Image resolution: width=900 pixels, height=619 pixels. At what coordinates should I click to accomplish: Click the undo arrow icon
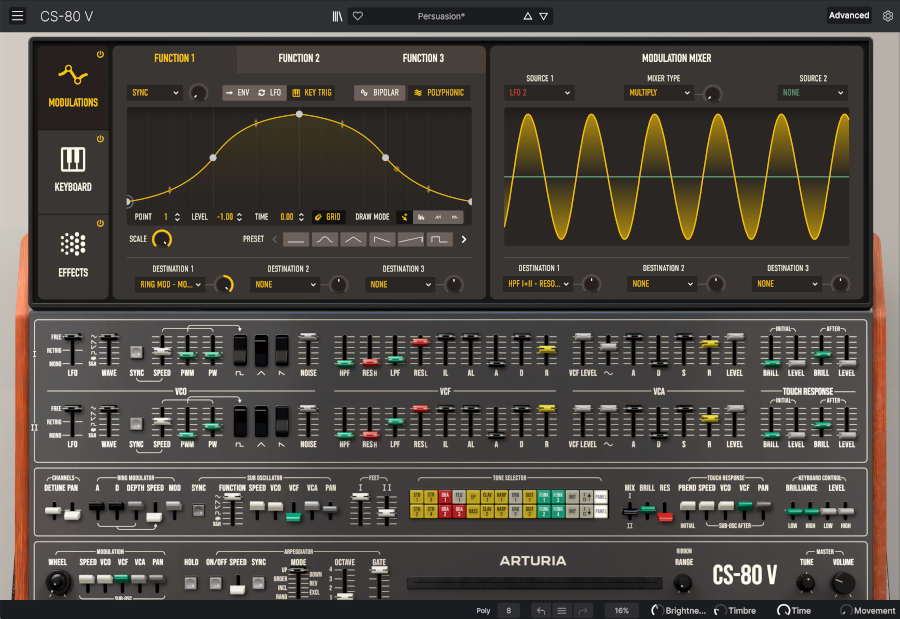pyautogui.click(x=540, y=610)
